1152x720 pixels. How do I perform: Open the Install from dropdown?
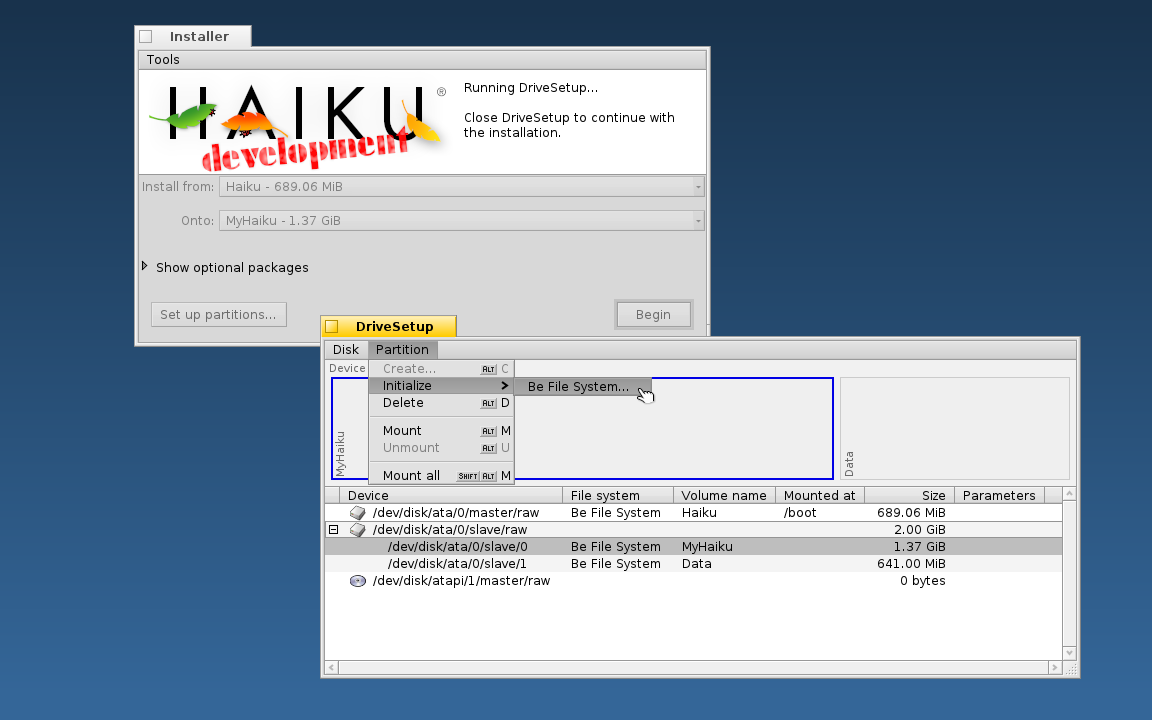pyautogui.click(x=461, y=186)
